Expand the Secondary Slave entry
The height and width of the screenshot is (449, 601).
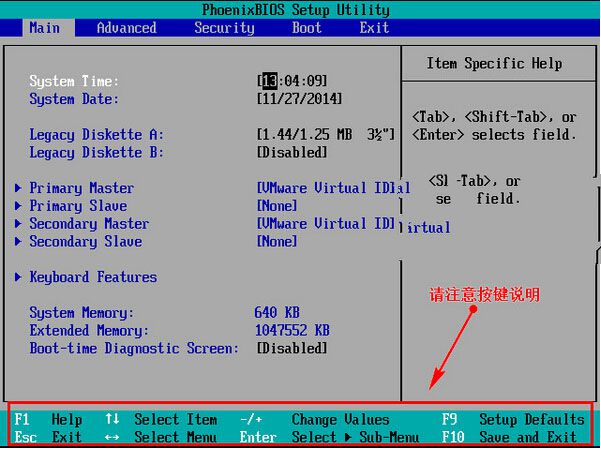tap(85, 242)
